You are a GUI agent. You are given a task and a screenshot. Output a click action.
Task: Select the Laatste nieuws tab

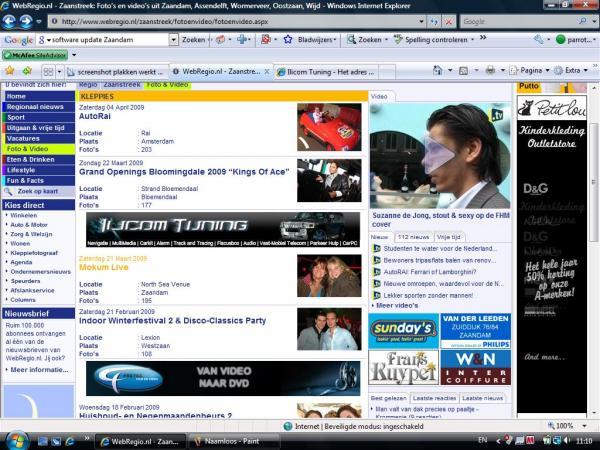coord(483,398)
